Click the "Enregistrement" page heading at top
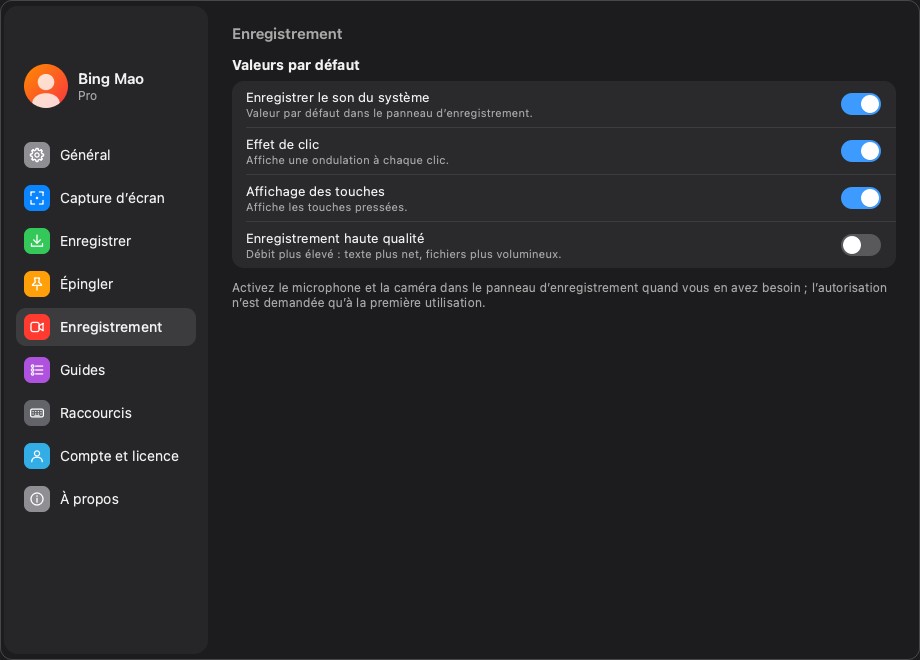 [287, 34]
